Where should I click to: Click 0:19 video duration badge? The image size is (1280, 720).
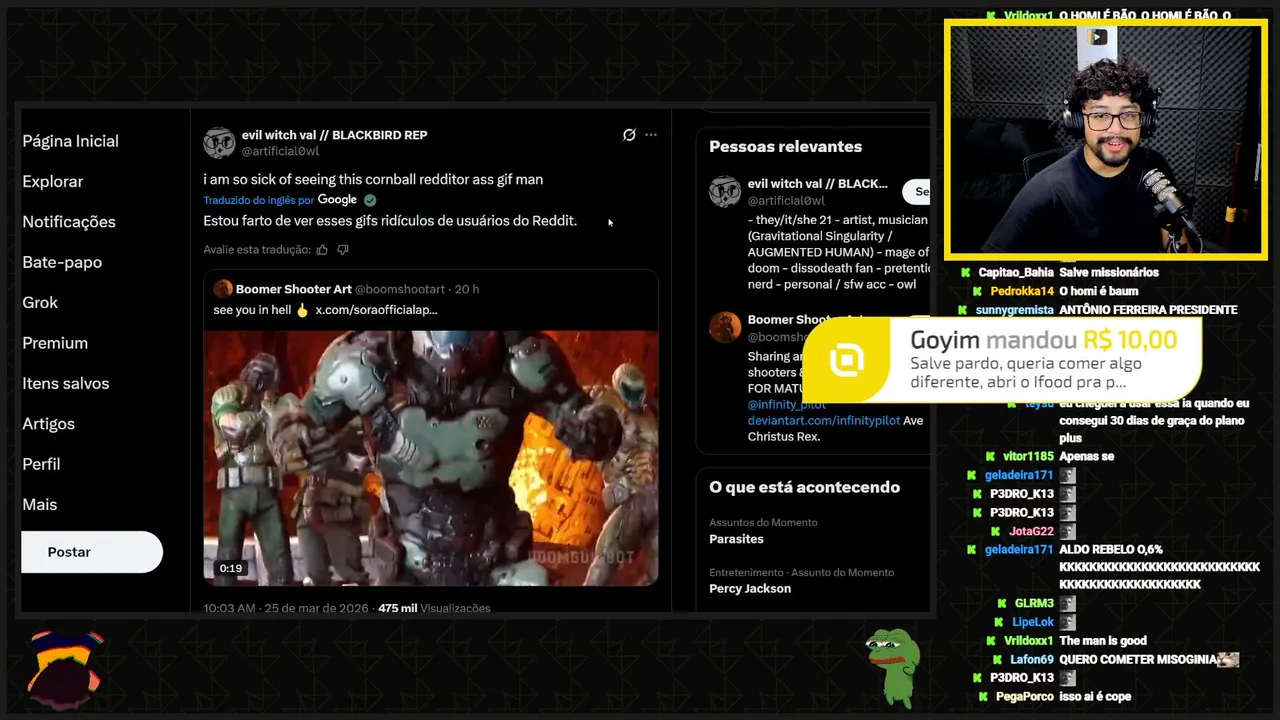(231, 568)
